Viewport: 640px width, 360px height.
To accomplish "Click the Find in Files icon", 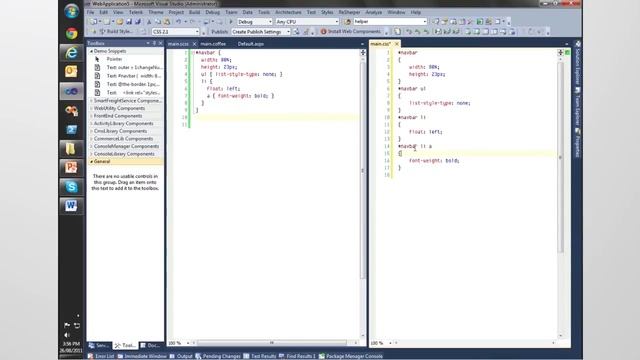I will point(348,22).
